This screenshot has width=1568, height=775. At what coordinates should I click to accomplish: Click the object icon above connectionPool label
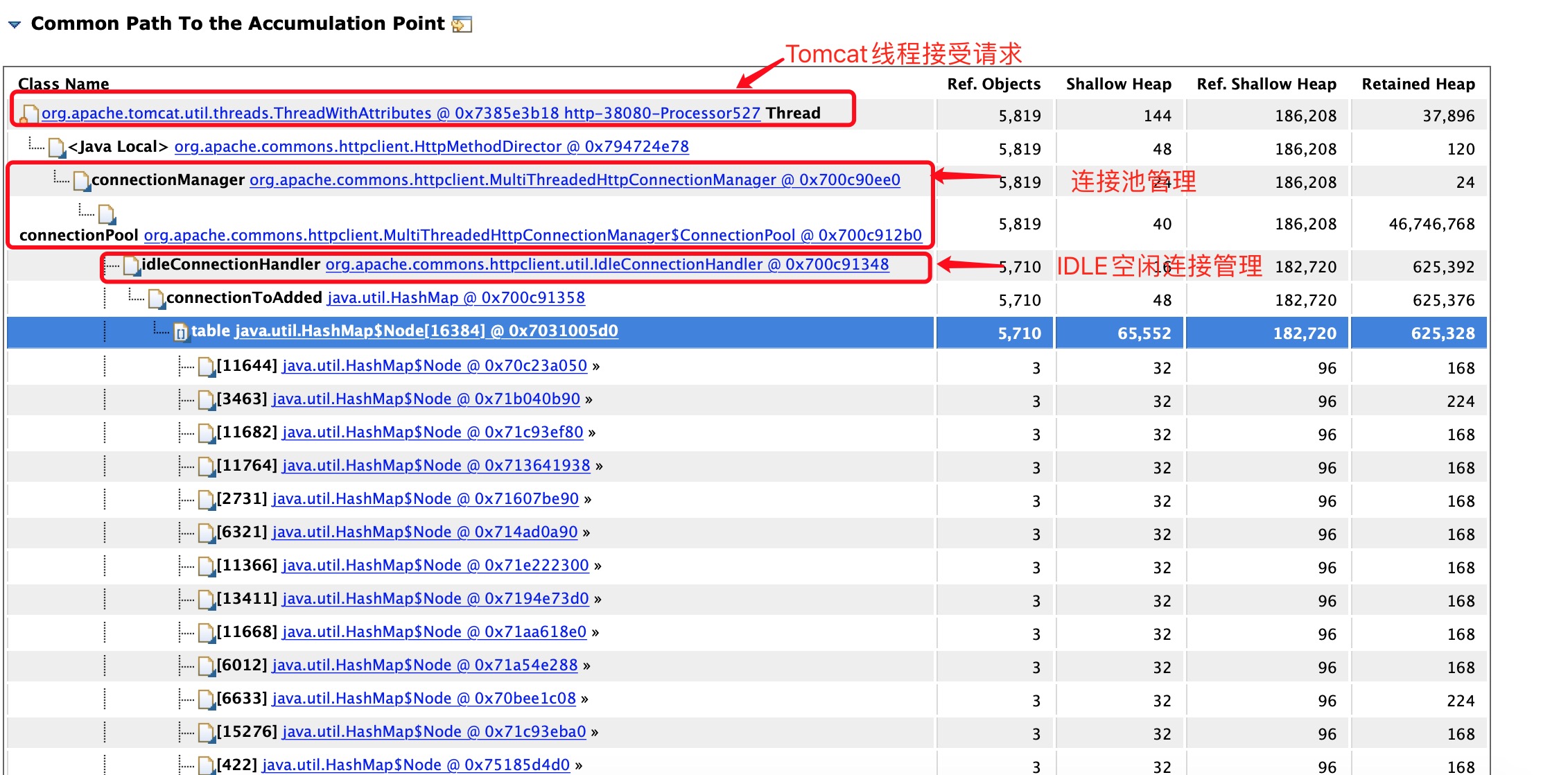[x=107, y=214]
